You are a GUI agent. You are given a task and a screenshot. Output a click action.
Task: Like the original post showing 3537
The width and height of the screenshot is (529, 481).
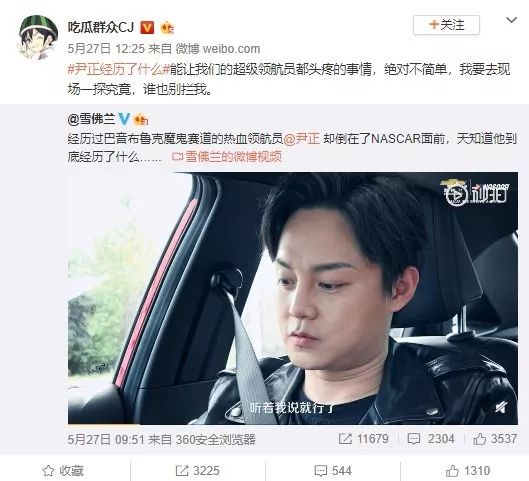click(495, 439)
